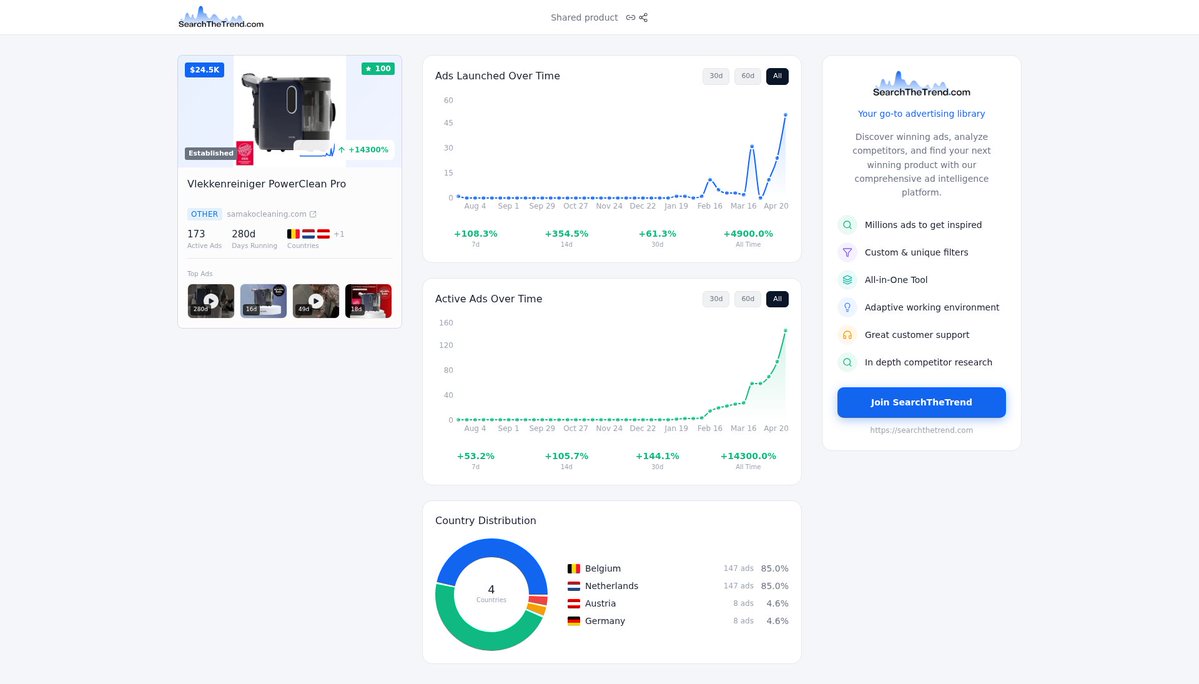Click the peak point of Ads Launched line
1199x684 pixels.
[x=785, y=115]
